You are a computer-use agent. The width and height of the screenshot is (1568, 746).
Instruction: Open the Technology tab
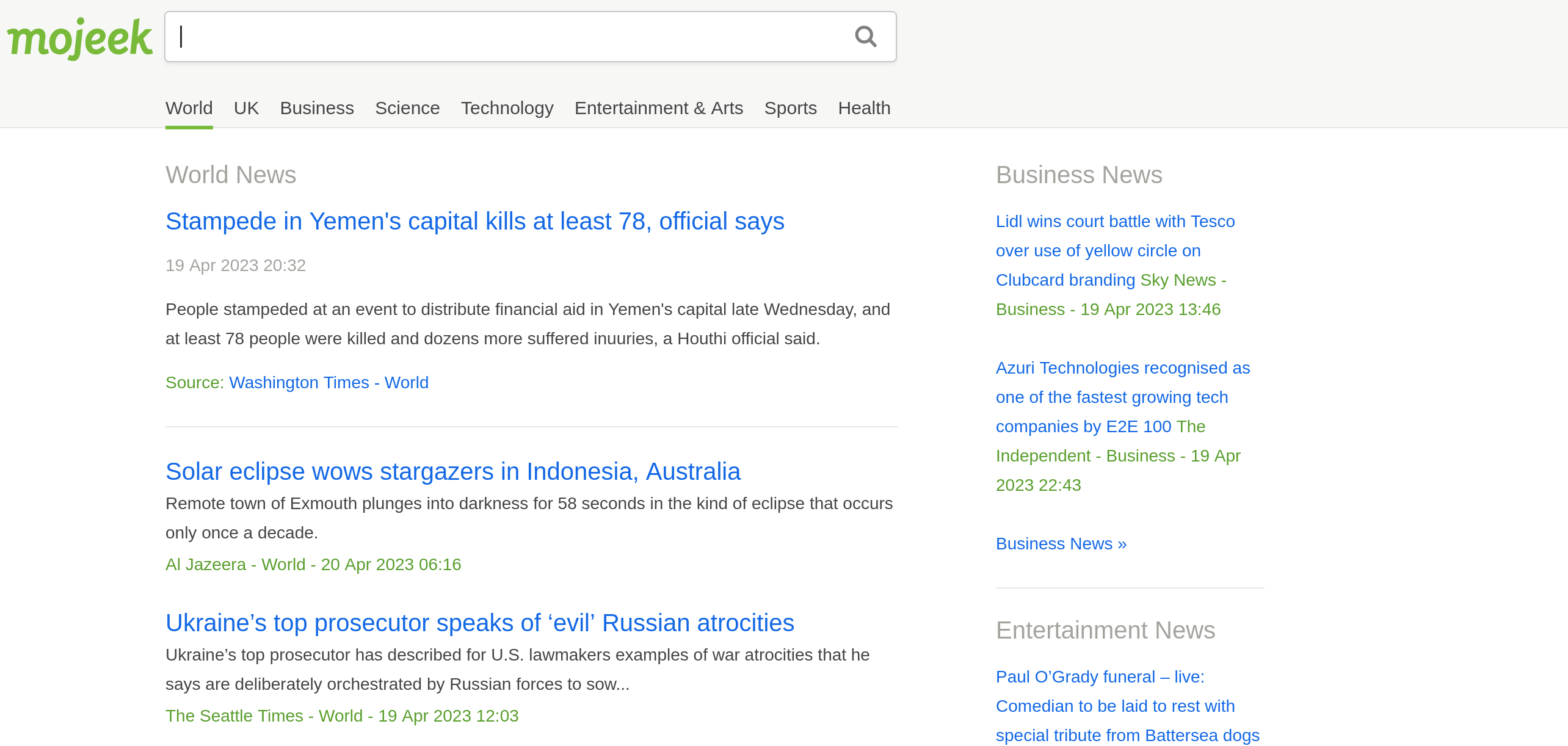point(507,108)
